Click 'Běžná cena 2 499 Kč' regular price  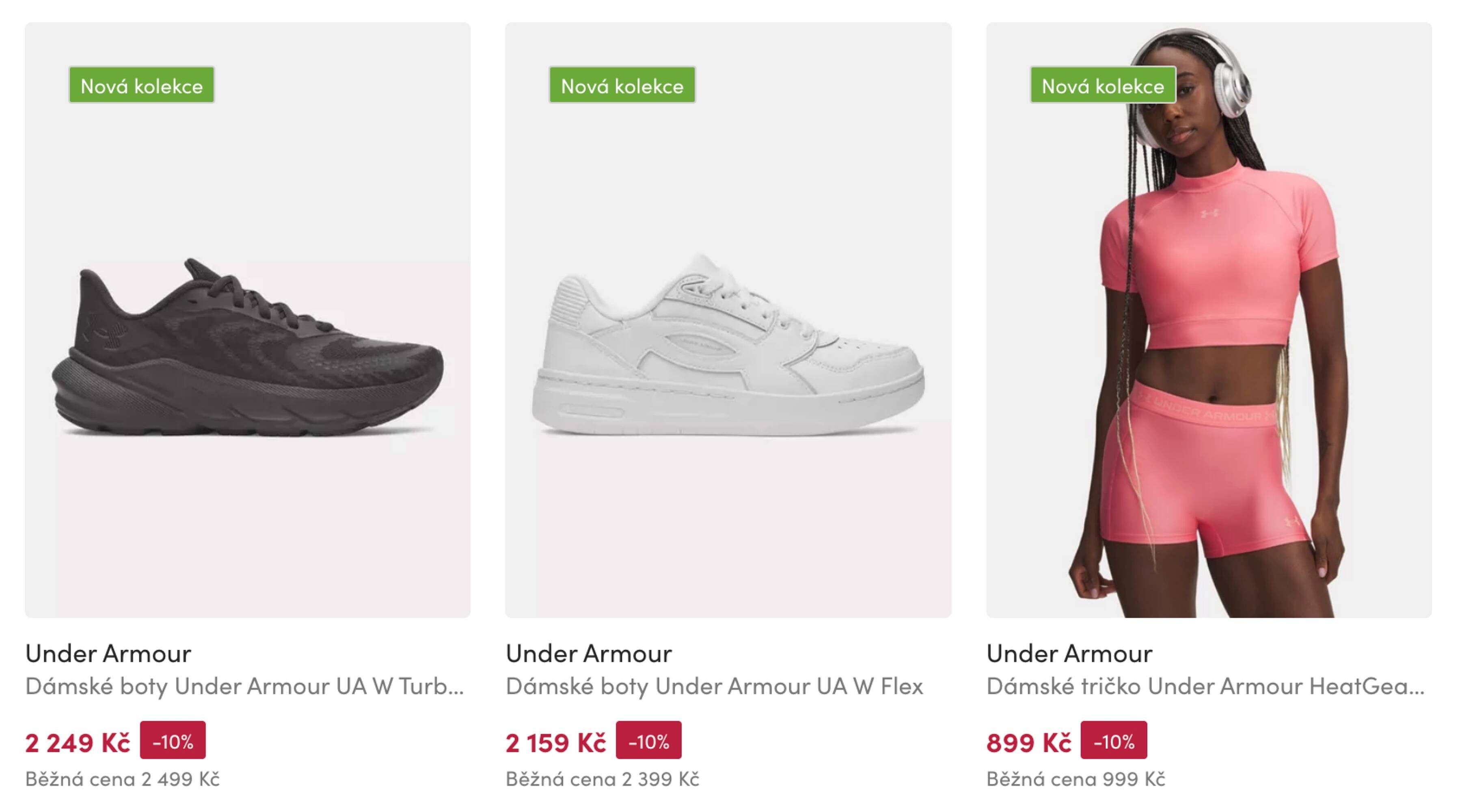tap(123, 779)
